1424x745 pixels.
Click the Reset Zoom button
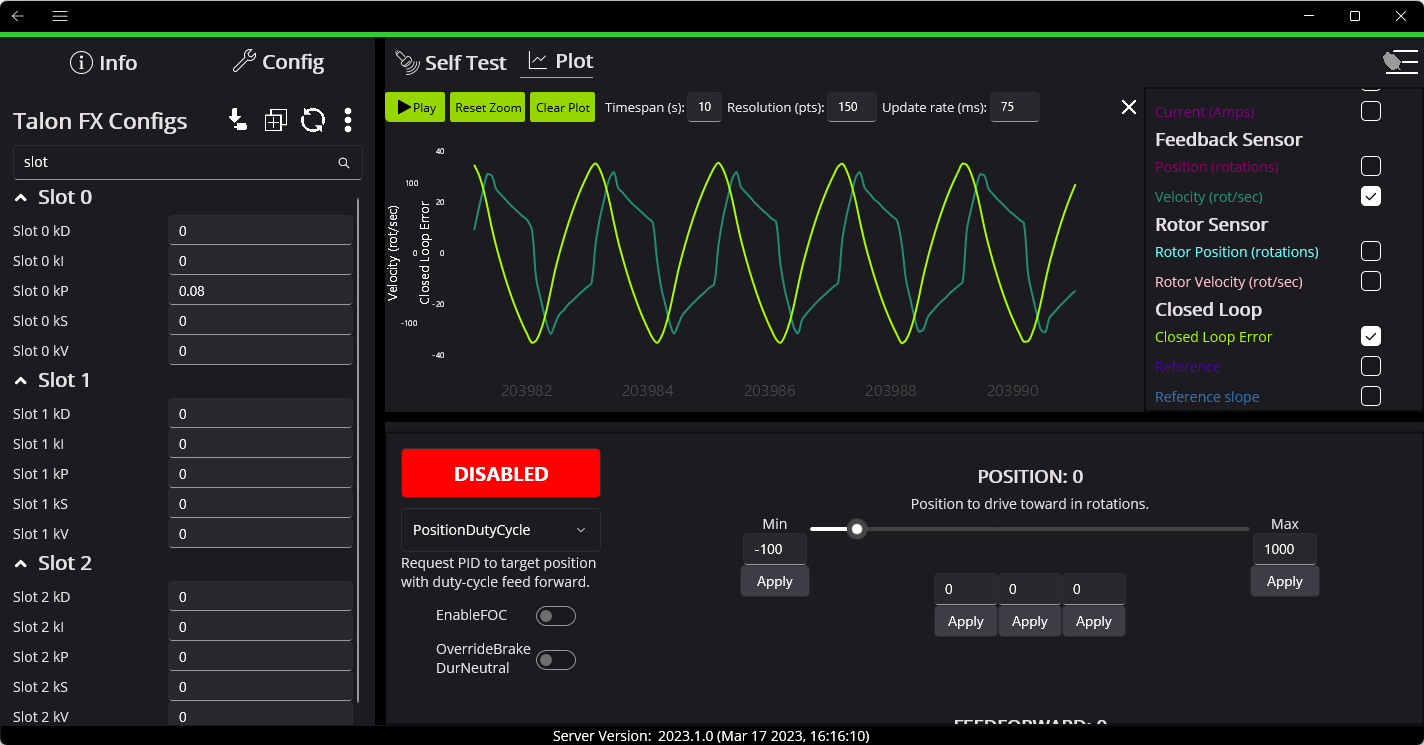click(x=488, y=107)
